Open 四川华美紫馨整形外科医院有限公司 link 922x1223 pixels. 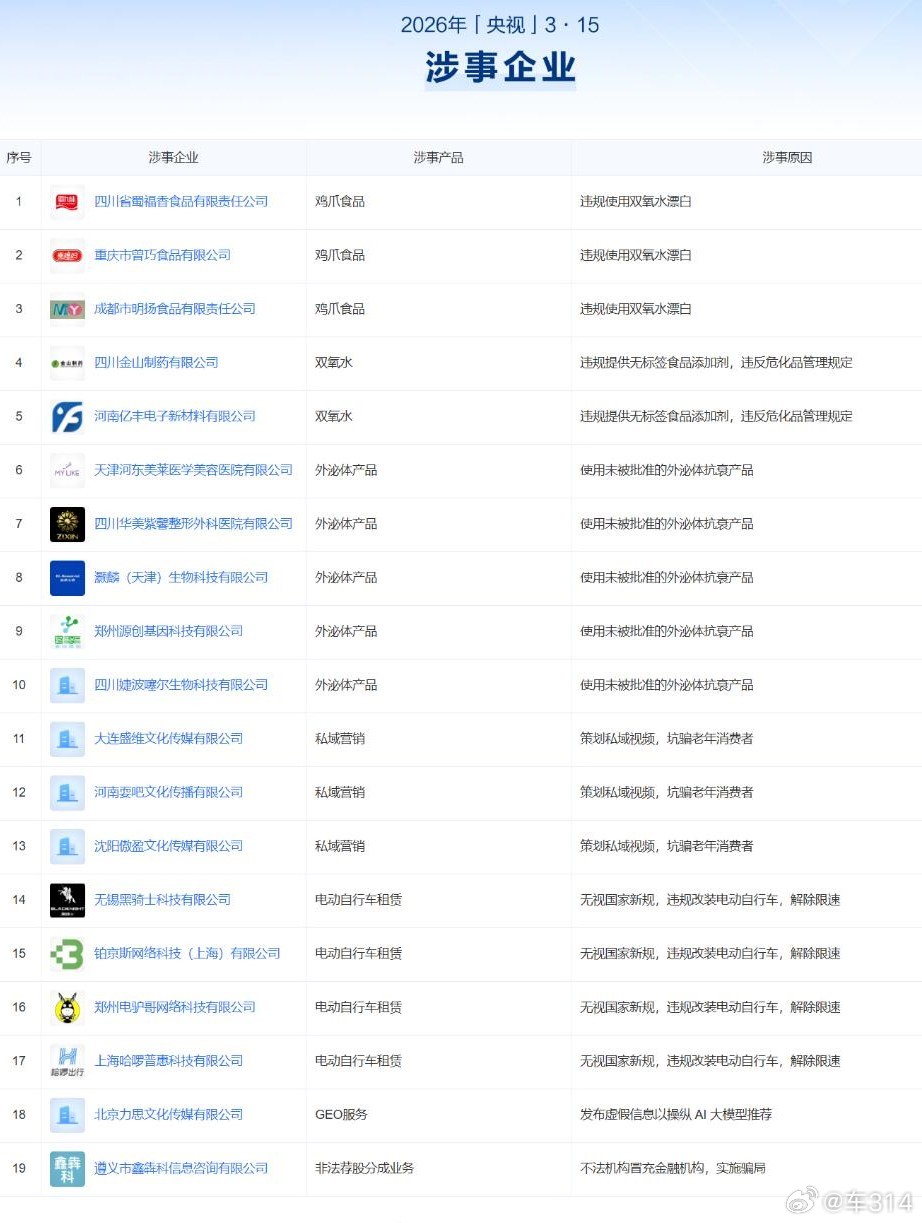[x=193, y=524]
